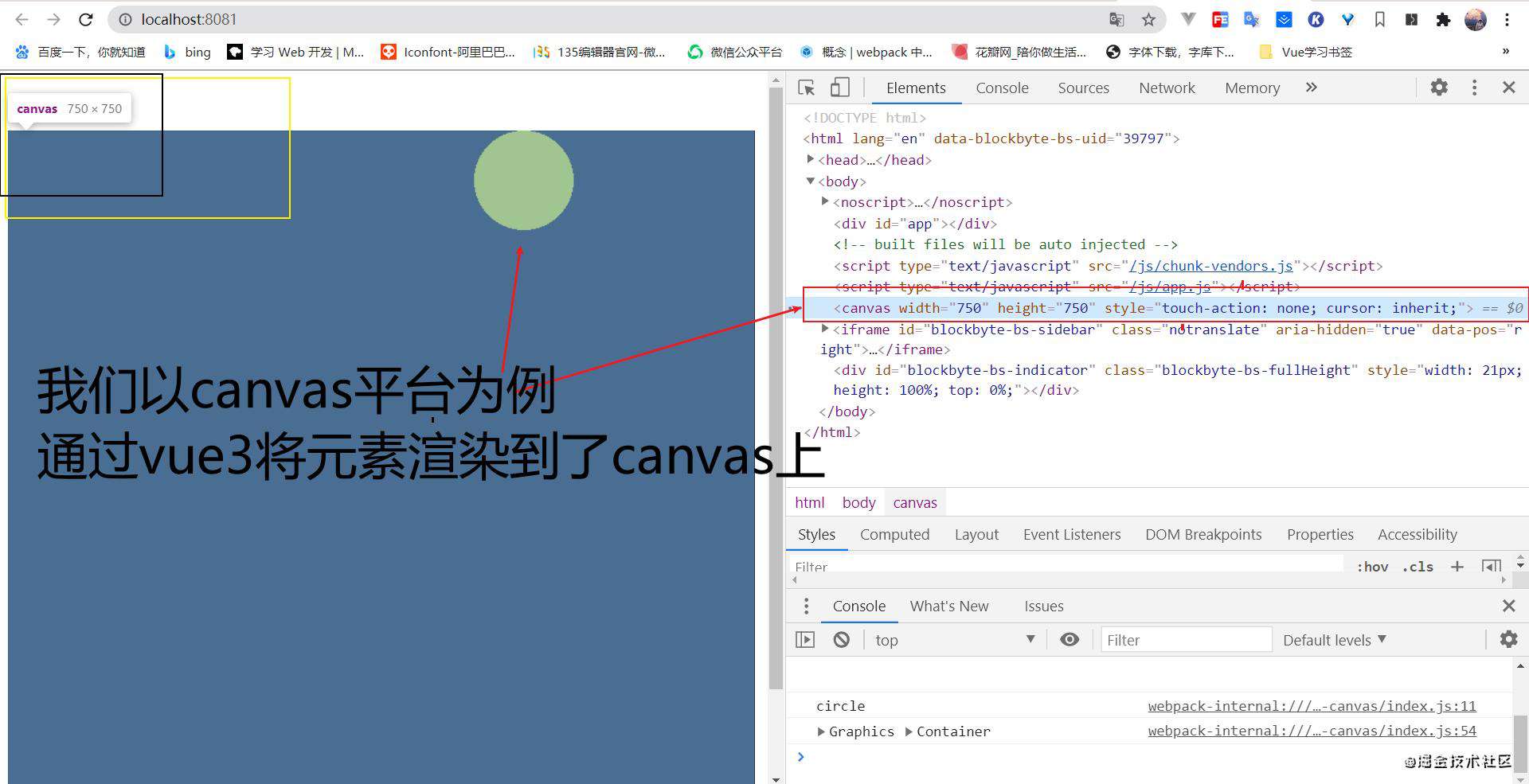Toggle computed styles sidebar icon
Viewport: 1529px width, 784px height.
click(x=1491, y=566)
